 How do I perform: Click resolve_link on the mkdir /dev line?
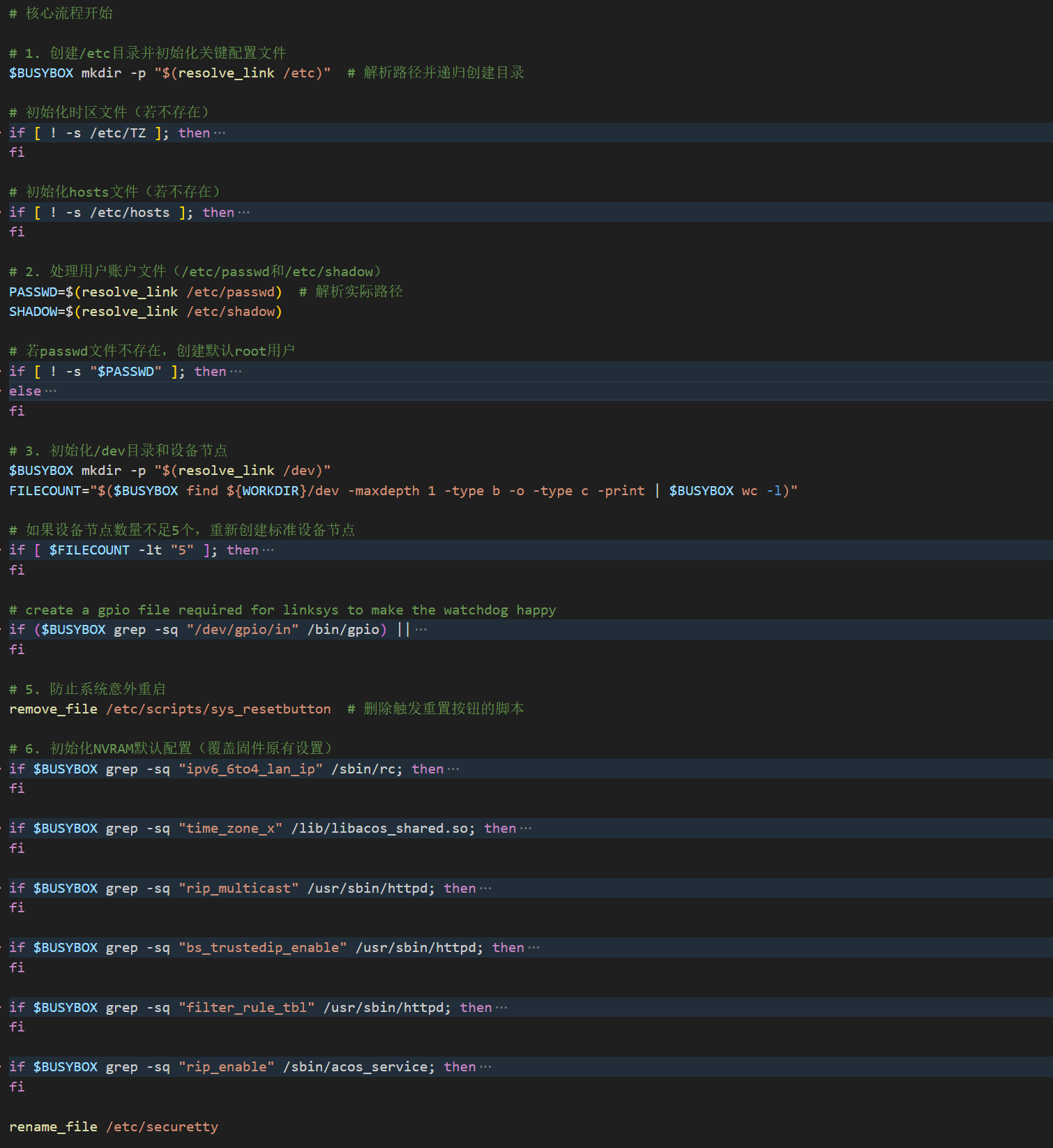227,470
